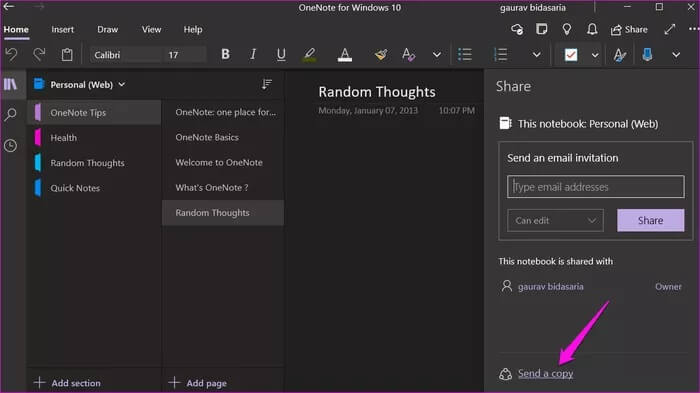This screenshot has height=393, width=700.
Task: Click the Dictate microphone icon
Action: (647, 54)
